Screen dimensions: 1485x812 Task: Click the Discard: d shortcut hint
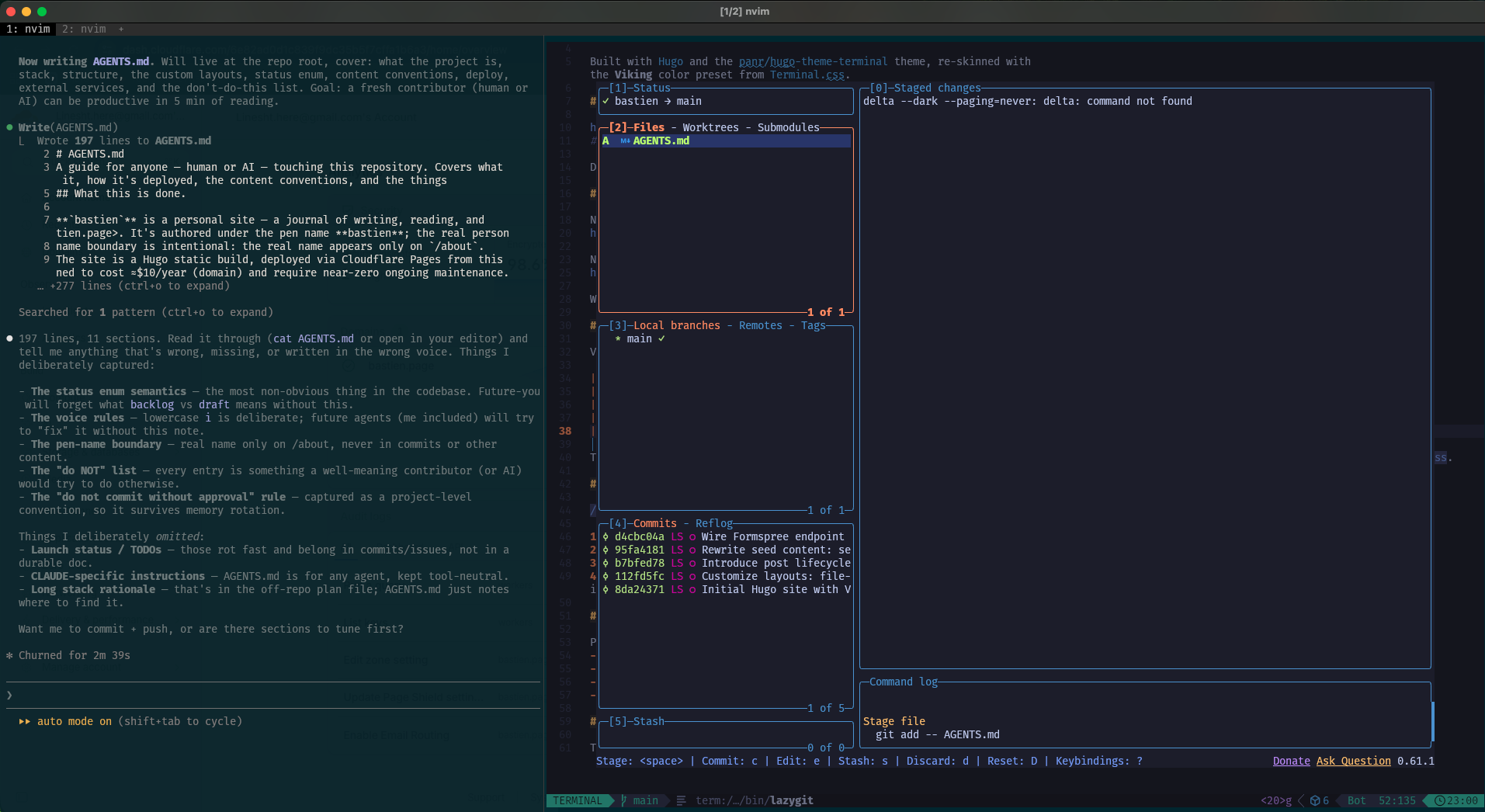(937, 761)
